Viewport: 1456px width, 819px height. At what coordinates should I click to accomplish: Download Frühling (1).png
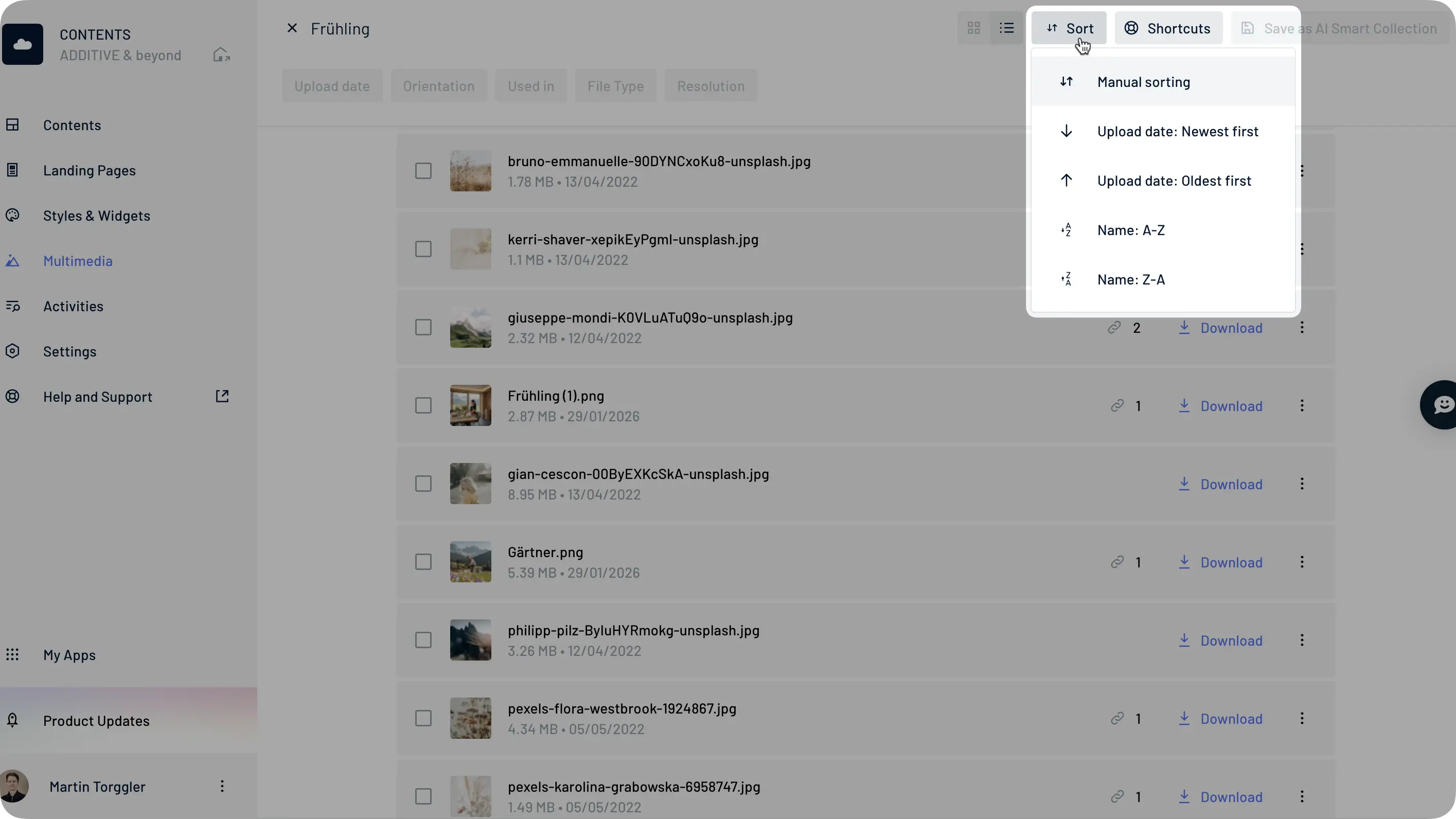click(x=1220, y=406)
